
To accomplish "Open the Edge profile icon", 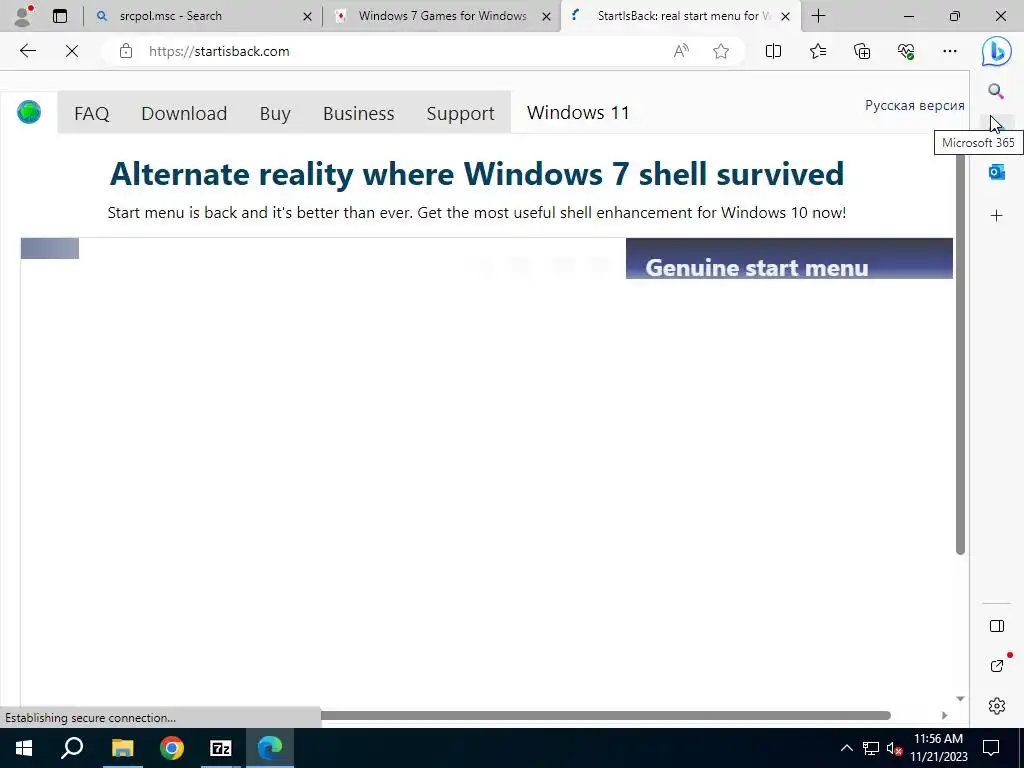I will point(24,16).
